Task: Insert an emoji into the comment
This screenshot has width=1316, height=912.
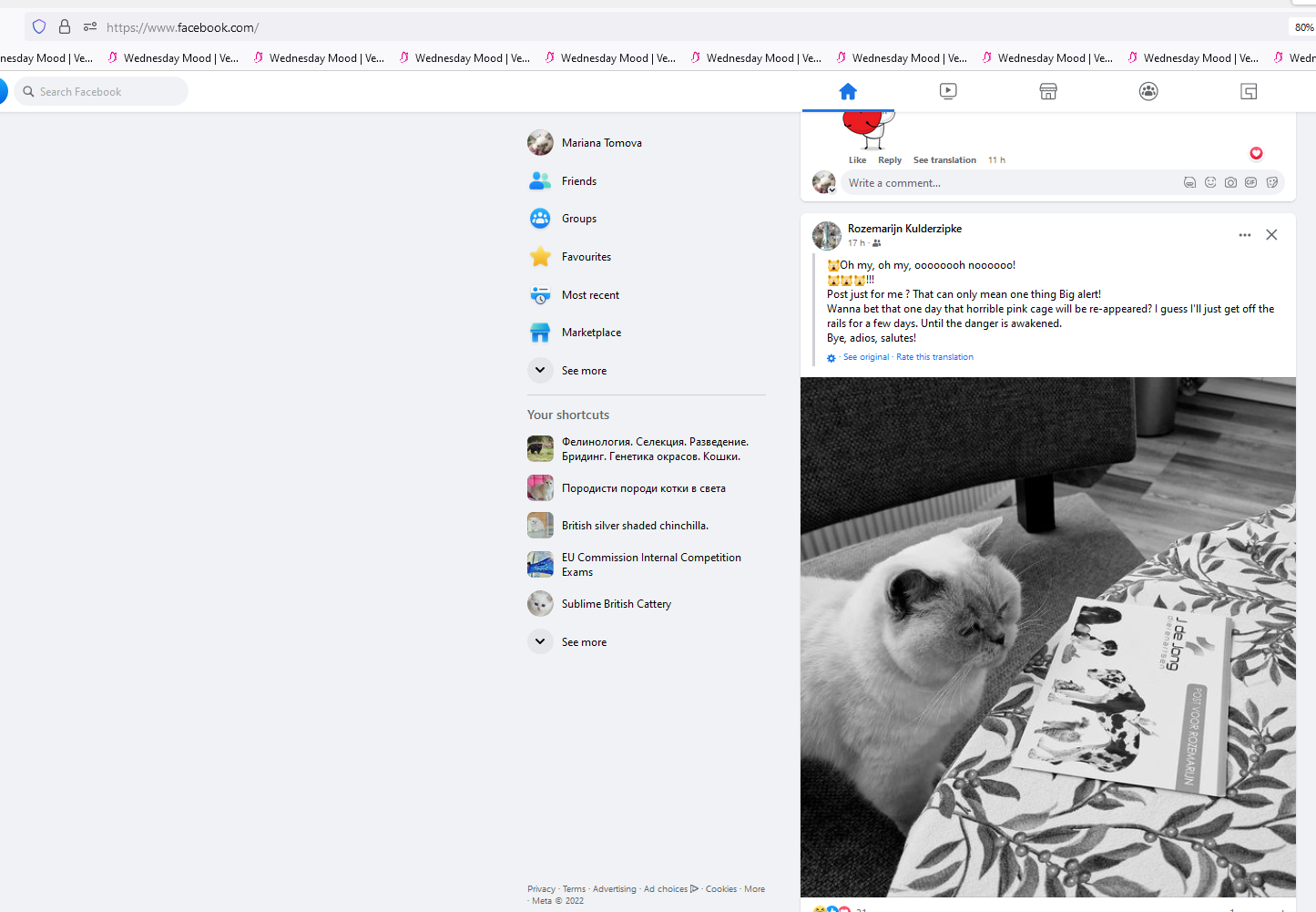Action: click(x=1210, y=182)
